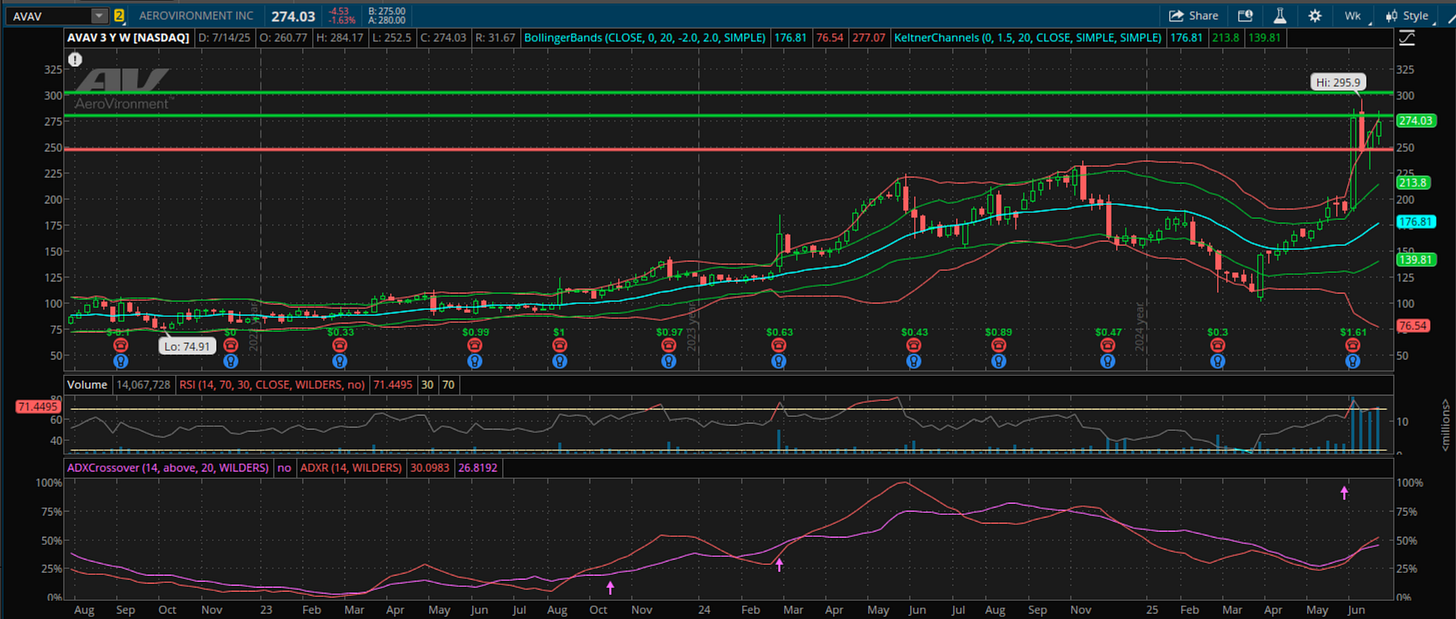1456x619 pixels.
Task: Click into the AVAV symbol input field
Action: pyautogui.click(x=47, y=15)
